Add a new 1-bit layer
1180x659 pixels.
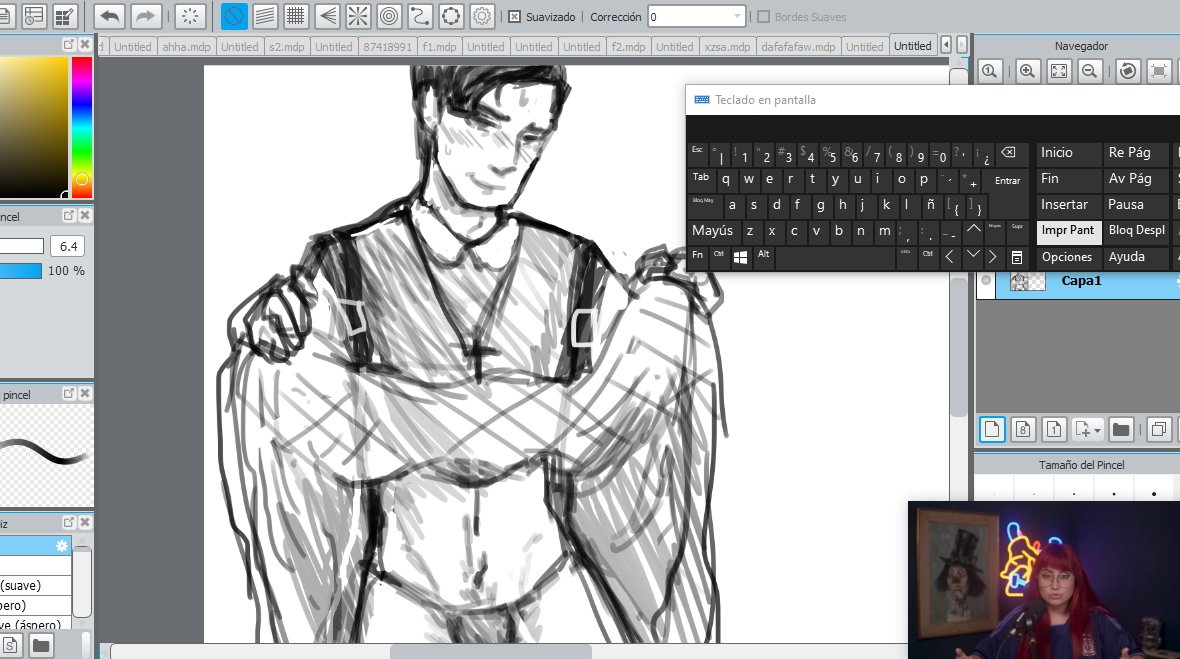click(x=1054, y=430)
